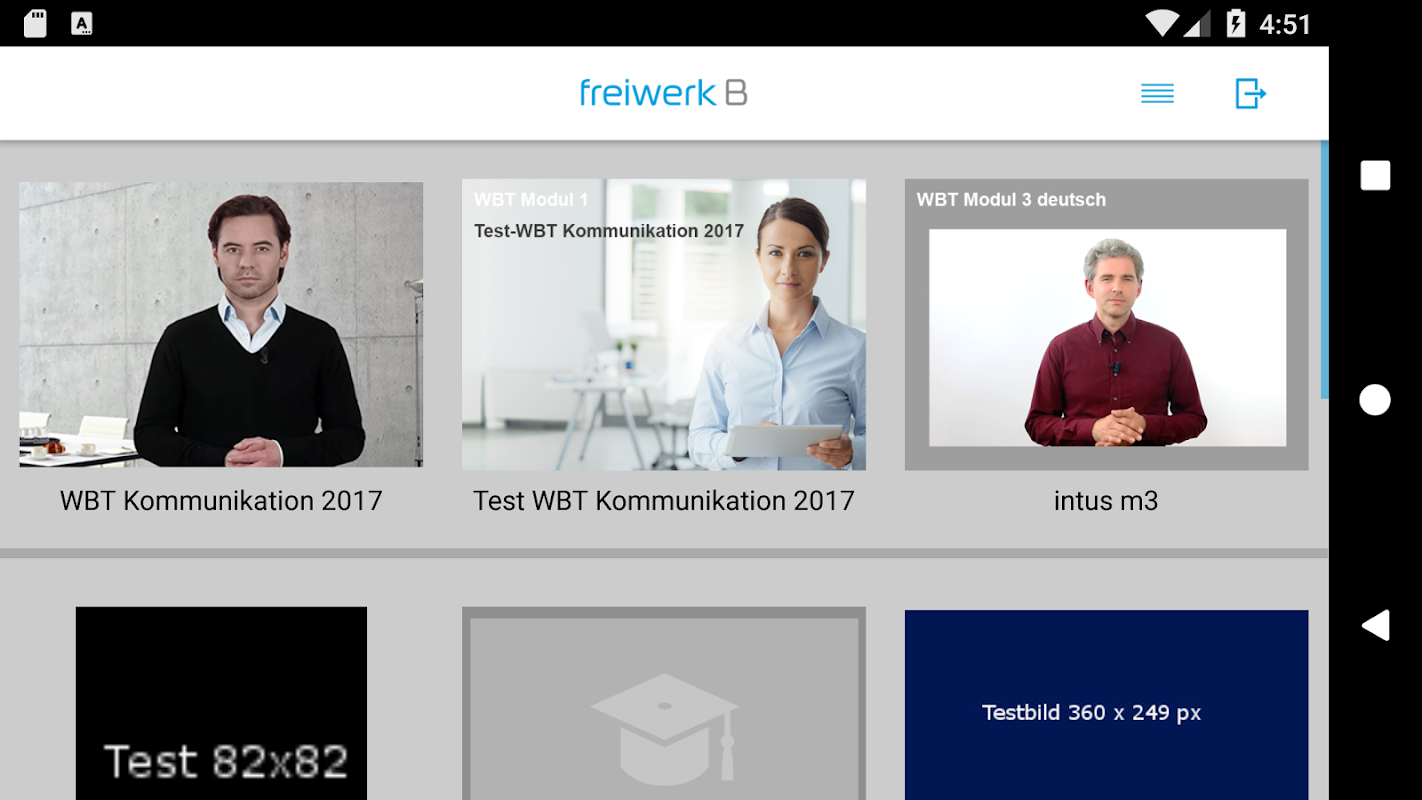Viewport: 1422px width, 800px height.
Task: Open the hamburger menu icon
Action: 1157,94
